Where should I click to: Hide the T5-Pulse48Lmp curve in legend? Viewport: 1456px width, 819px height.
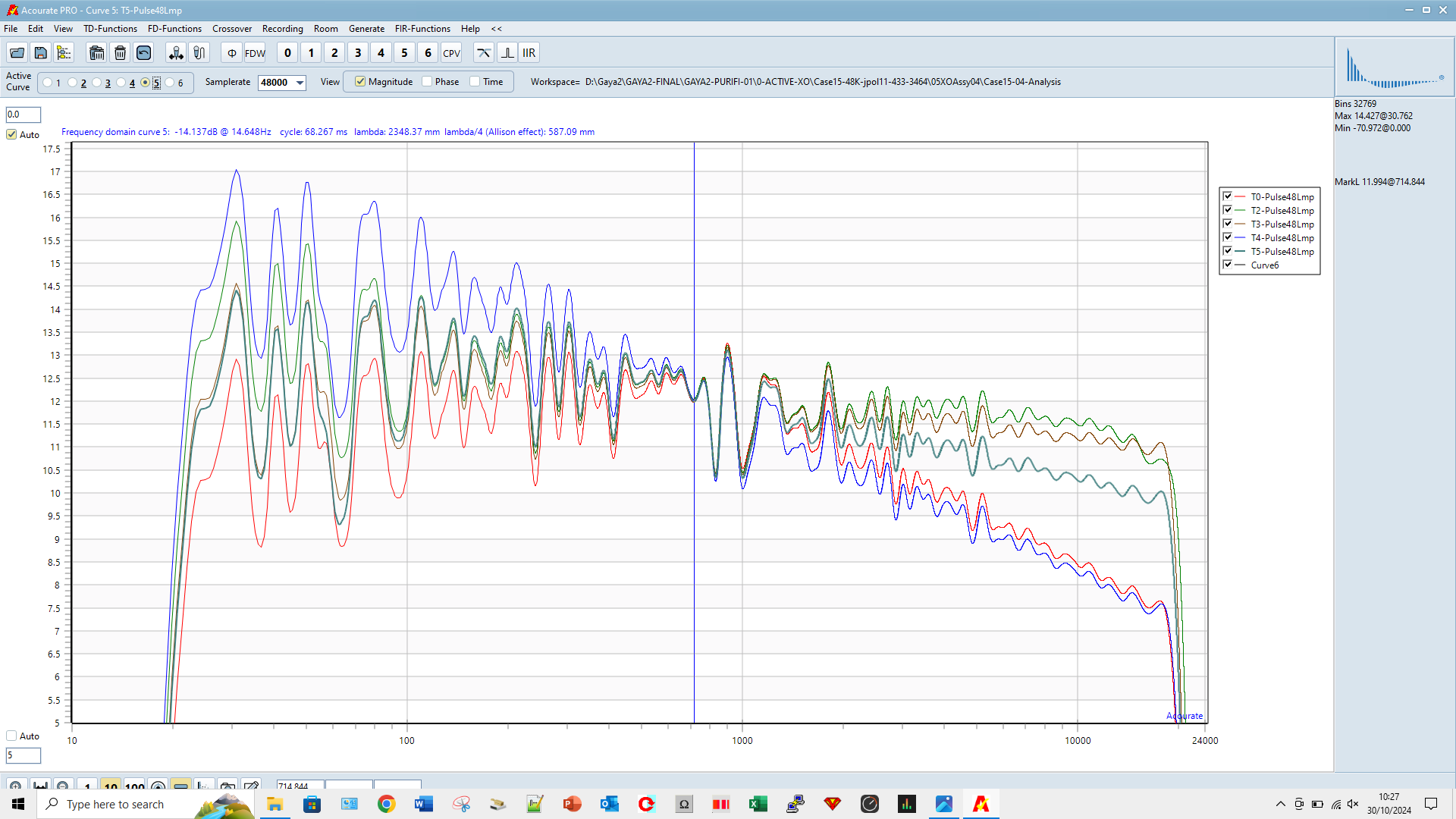tap(1227, 251)
